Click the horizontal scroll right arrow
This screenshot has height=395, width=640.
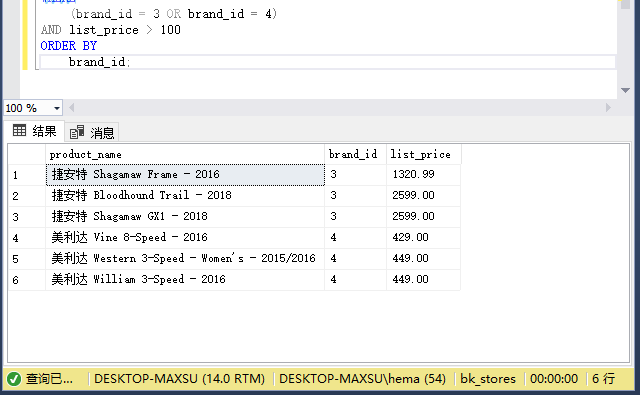[x=608, y=108]
